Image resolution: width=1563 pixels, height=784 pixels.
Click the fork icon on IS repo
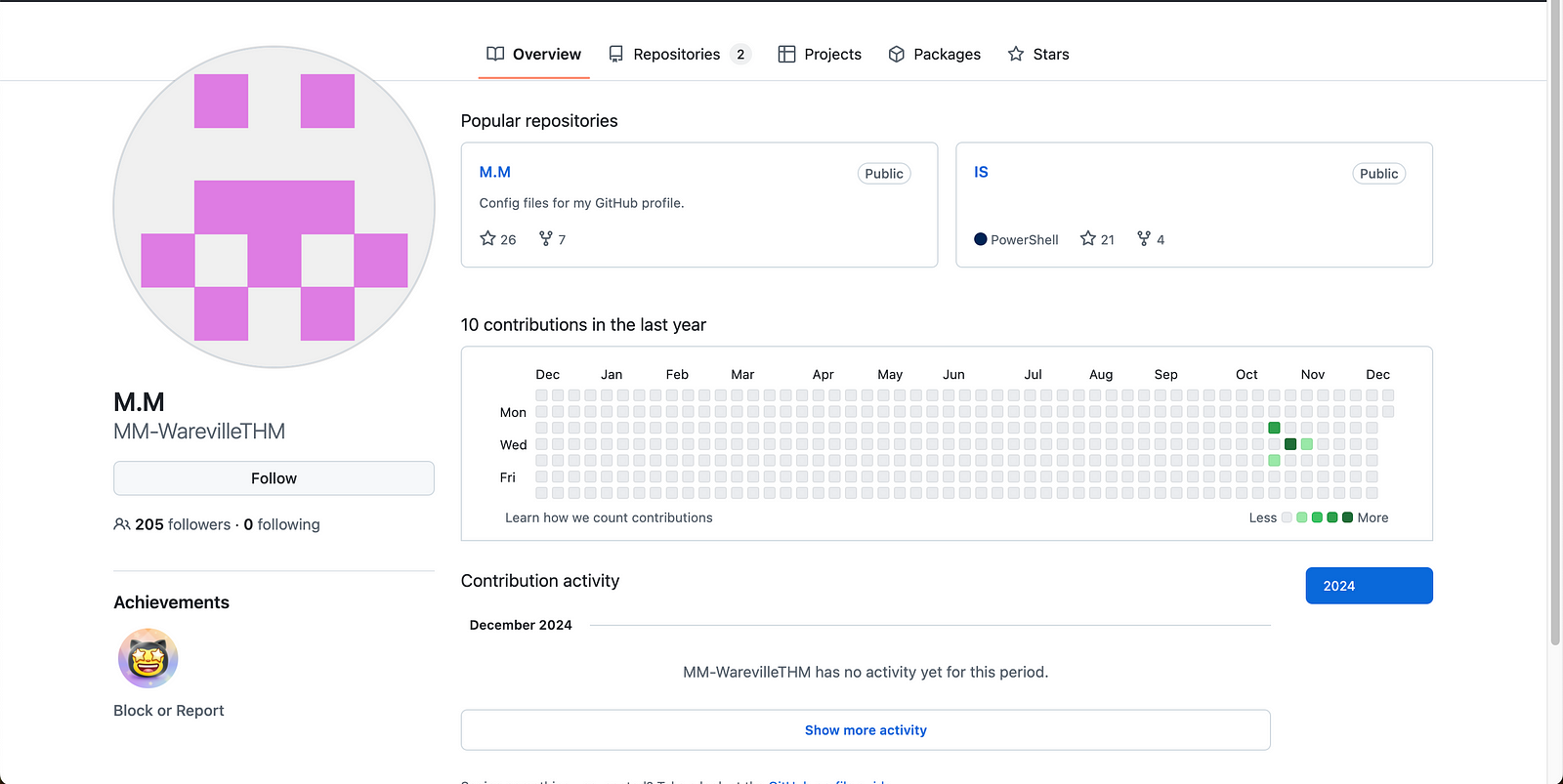point(1144,238)
